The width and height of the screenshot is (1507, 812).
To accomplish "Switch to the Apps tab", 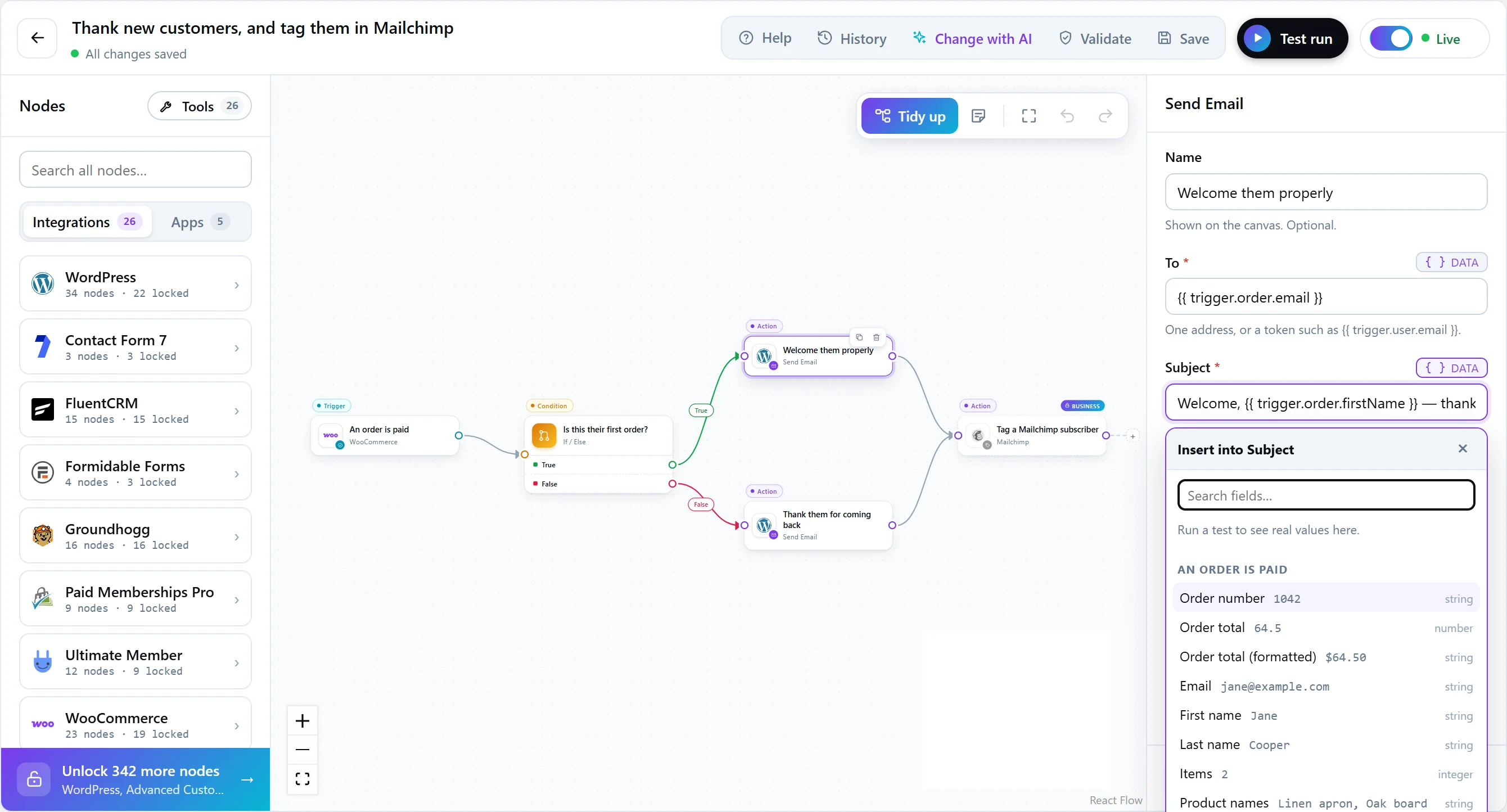I will click(200, 222).
